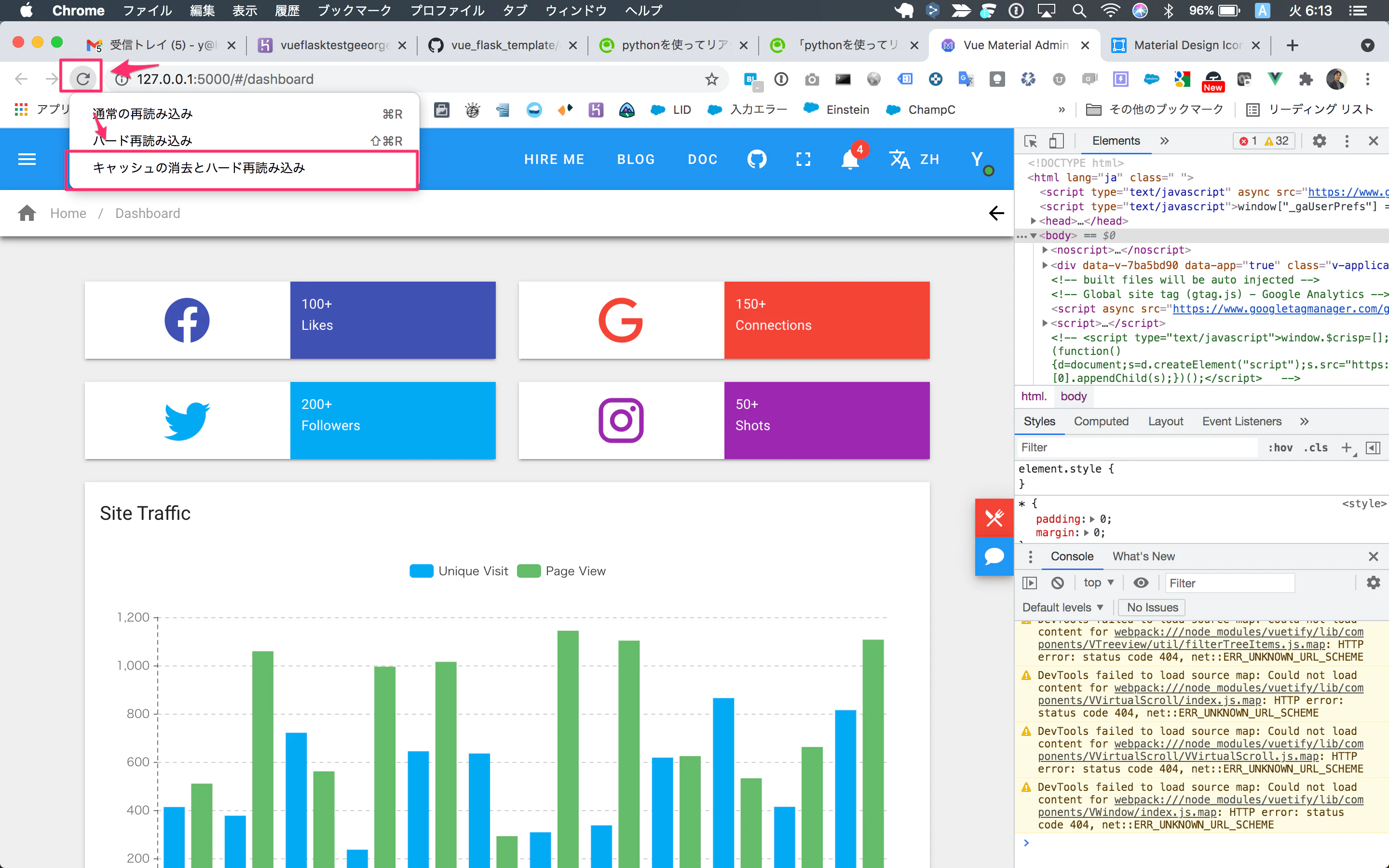Click the Home breadcrumb house icon

tap(27, 213)
